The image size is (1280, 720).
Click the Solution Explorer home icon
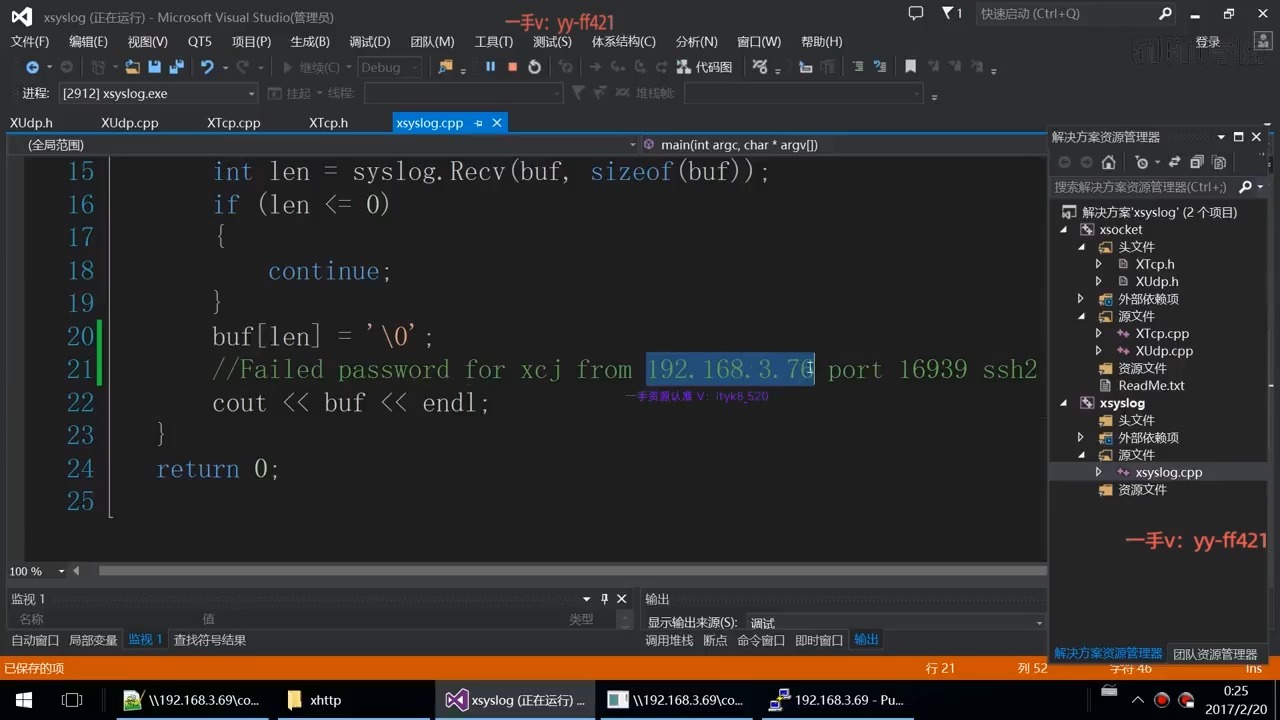pos(1108,162)
